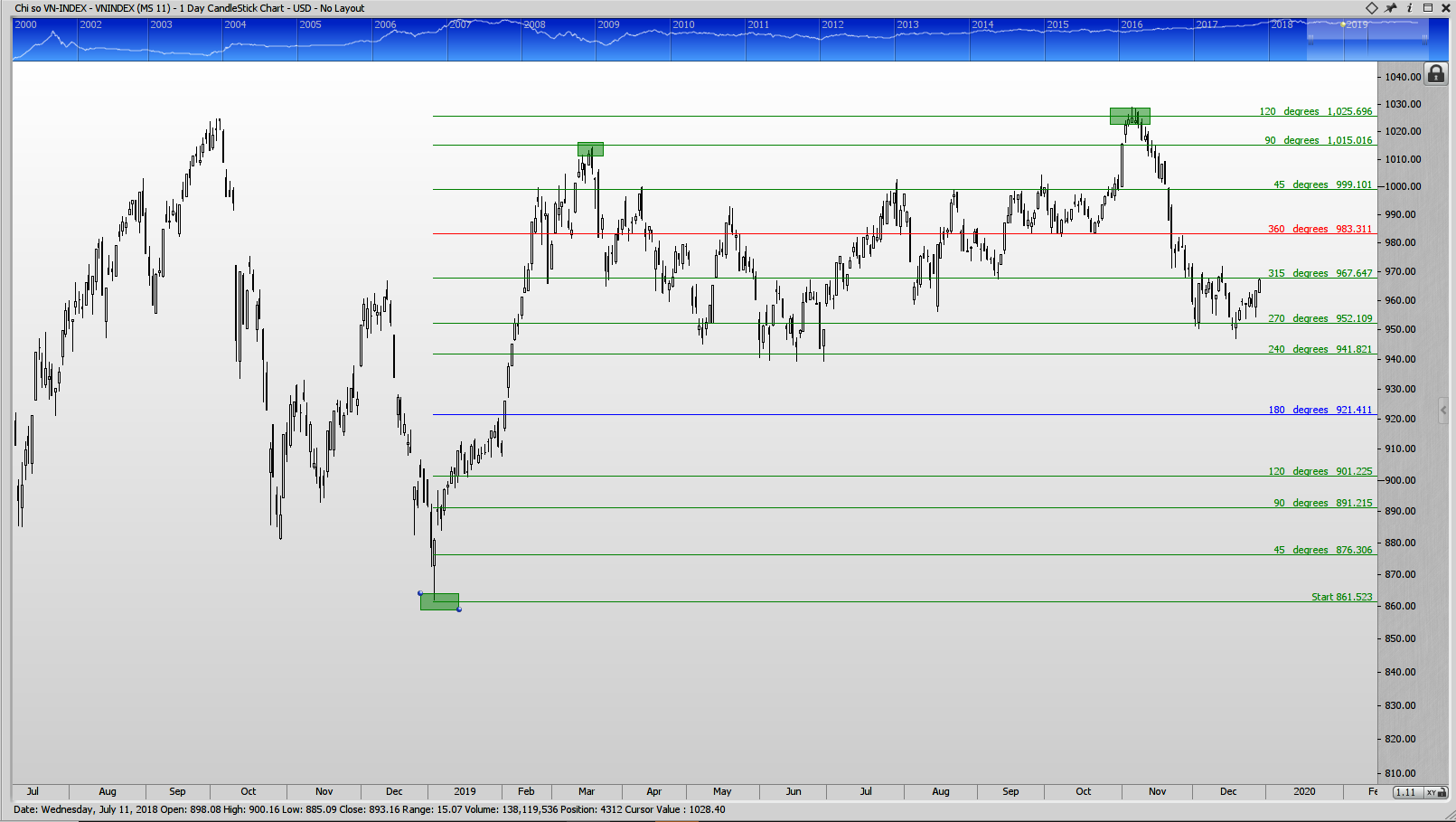The height and width of the screenshot is (822, 1456).
Task: Toggle the XY scale lock
Action: pos(1435,792)
